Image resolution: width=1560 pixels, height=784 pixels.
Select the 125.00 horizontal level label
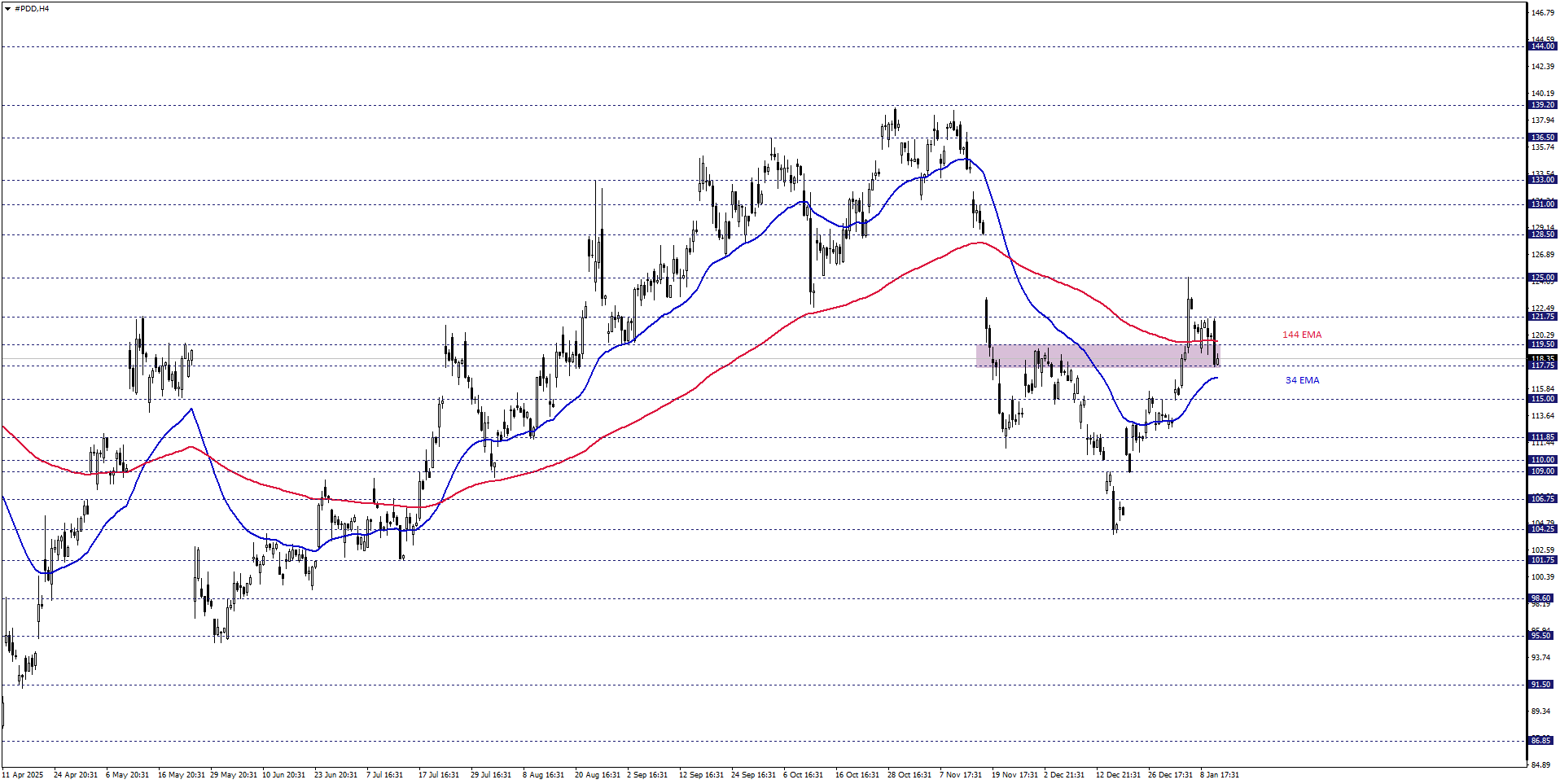[1541, 278]
